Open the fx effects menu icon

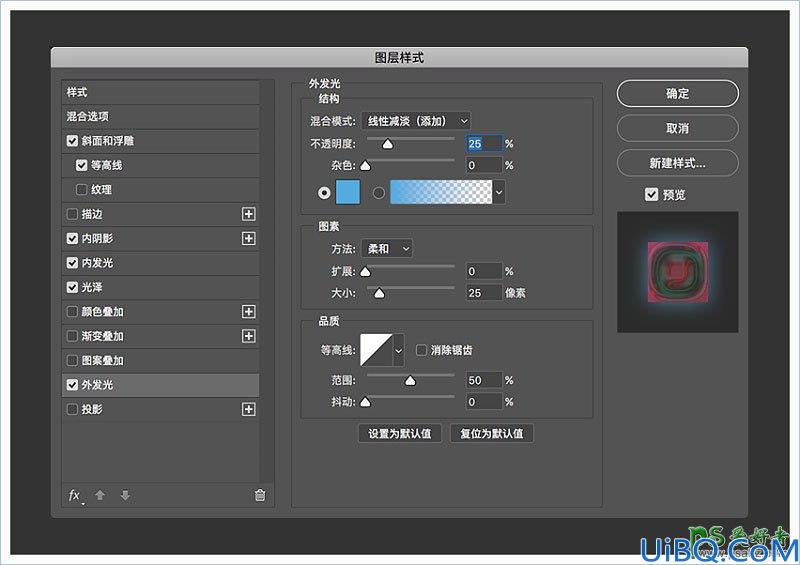click(x=75, y=495)
